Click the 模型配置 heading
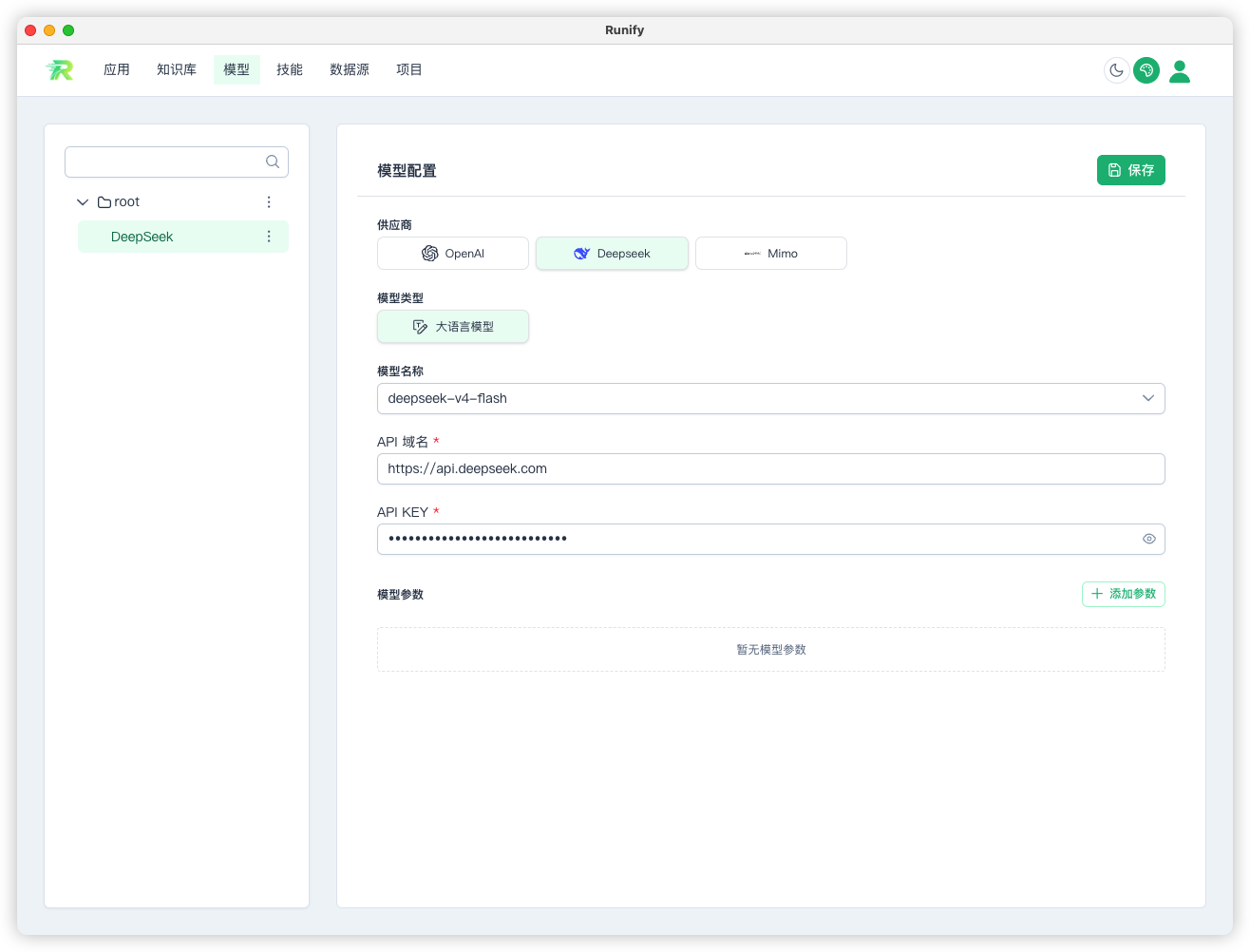This screenshot has width=1250, height=952. pos(407,171)
